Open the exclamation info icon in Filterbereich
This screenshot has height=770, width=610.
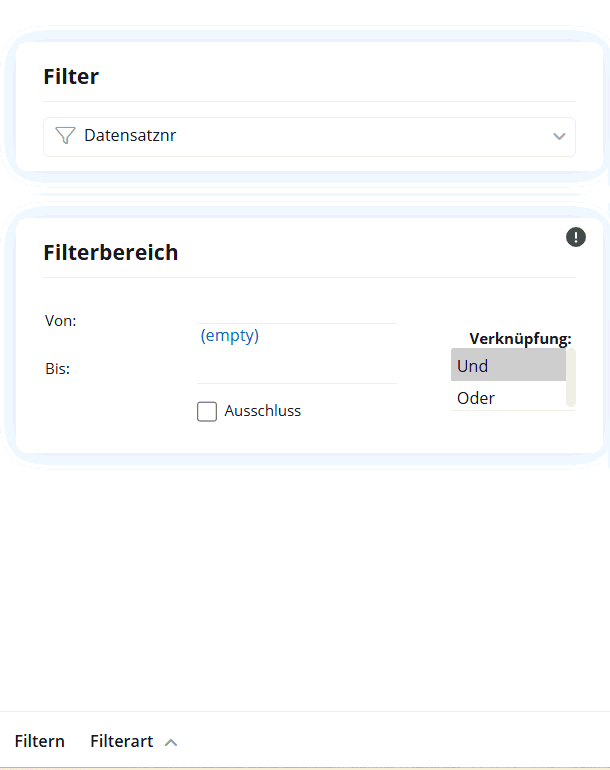click(576, 237)
